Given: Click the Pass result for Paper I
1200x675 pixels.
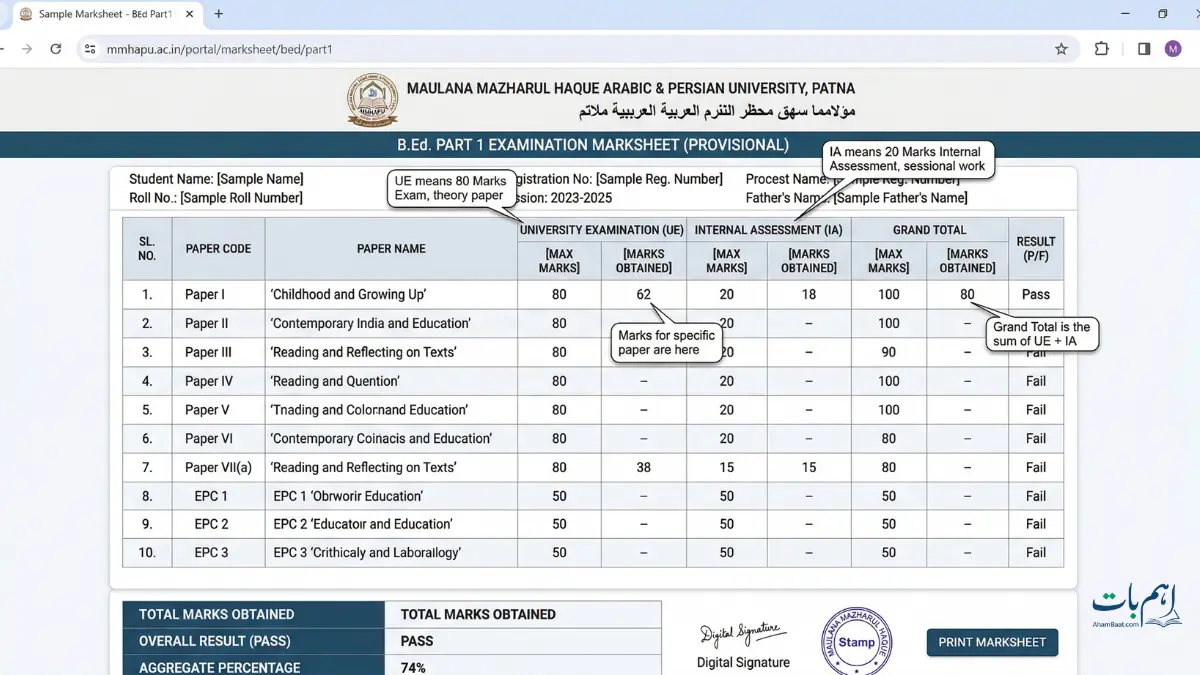Looking at the screenshot, I should coord(1035,294).
